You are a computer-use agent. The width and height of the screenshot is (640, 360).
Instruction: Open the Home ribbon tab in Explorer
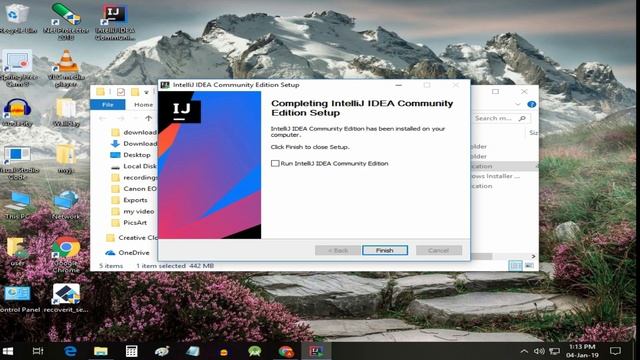click(143, 105)
